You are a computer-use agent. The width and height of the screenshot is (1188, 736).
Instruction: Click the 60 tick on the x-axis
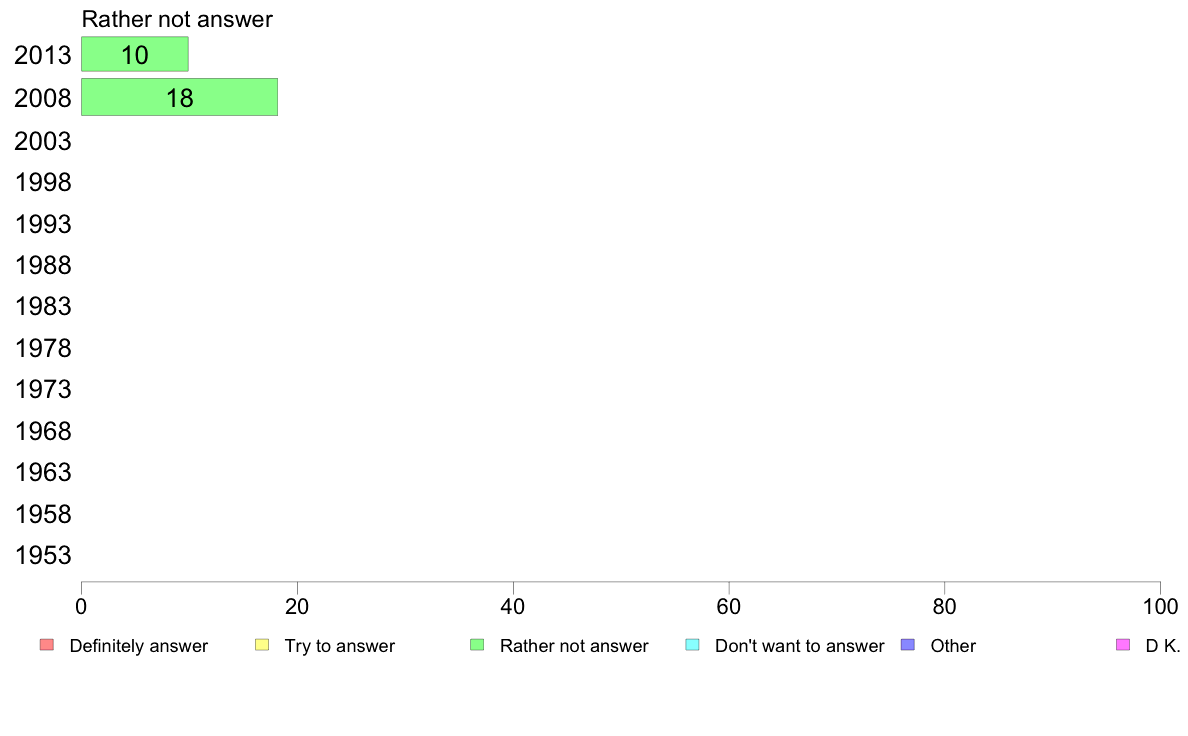pos(729,606)
